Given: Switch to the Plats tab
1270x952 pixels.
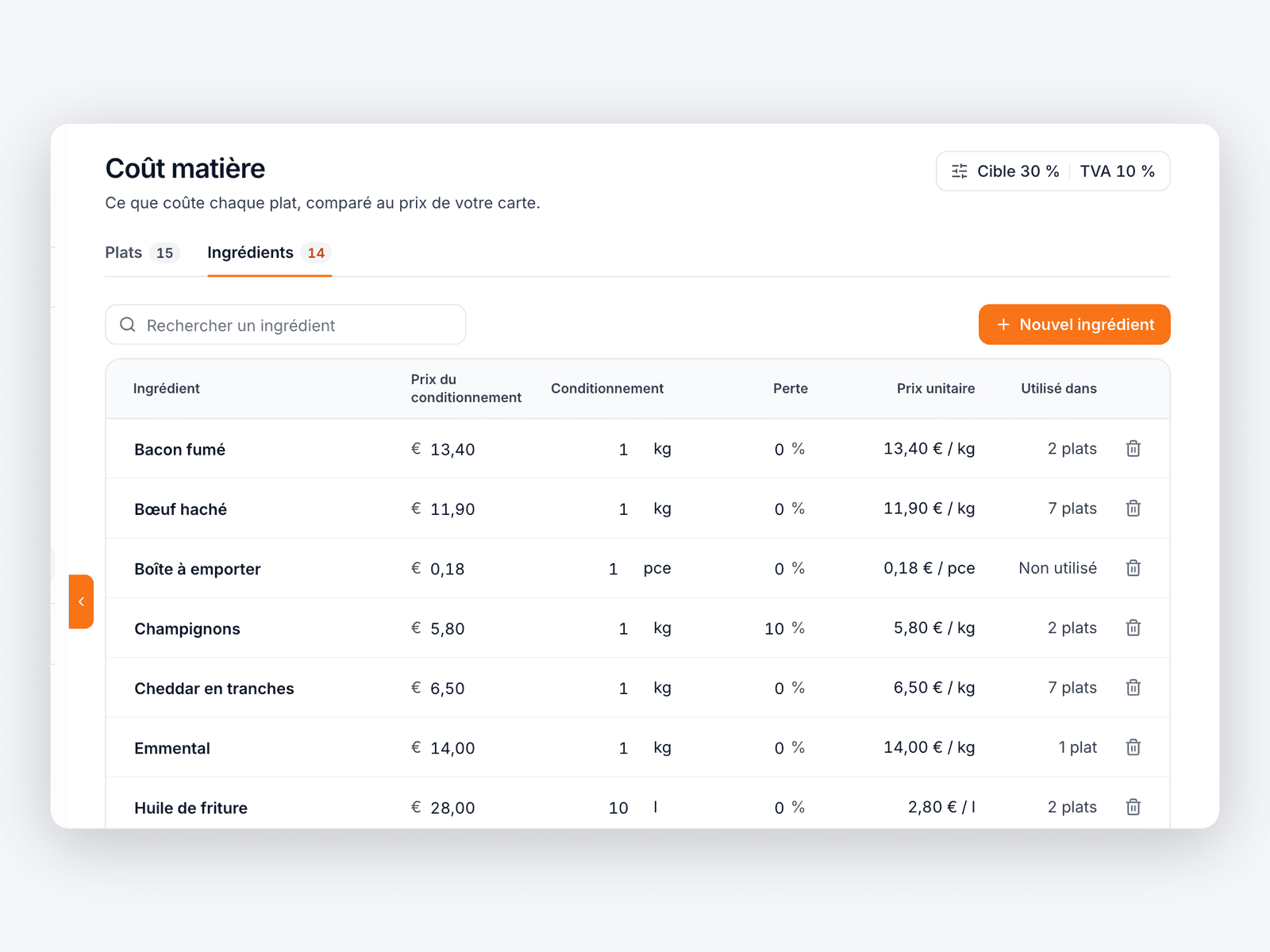Looking at the screenshot, I should click(143, 252).
